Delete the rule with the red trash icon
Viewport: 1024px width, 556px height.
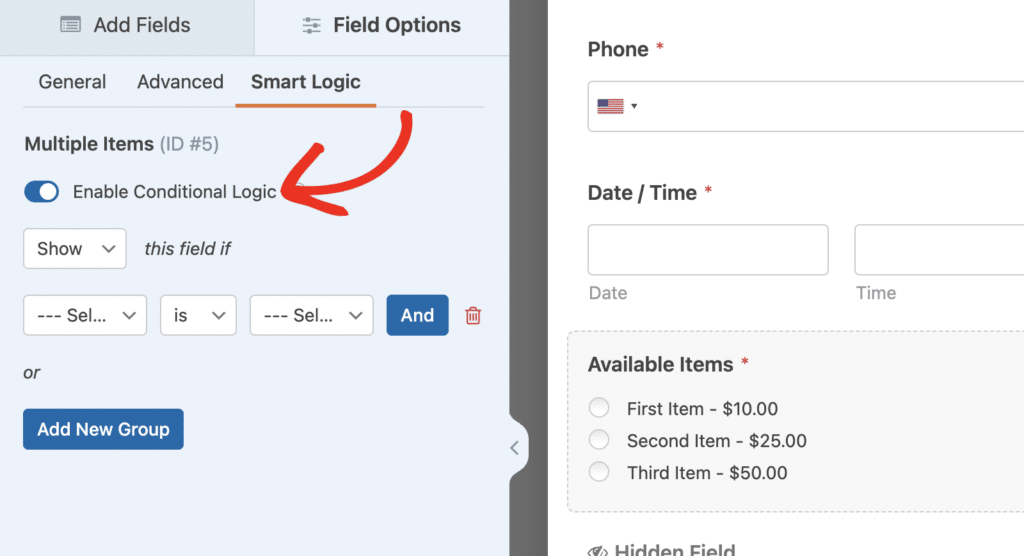coord(473,316)
